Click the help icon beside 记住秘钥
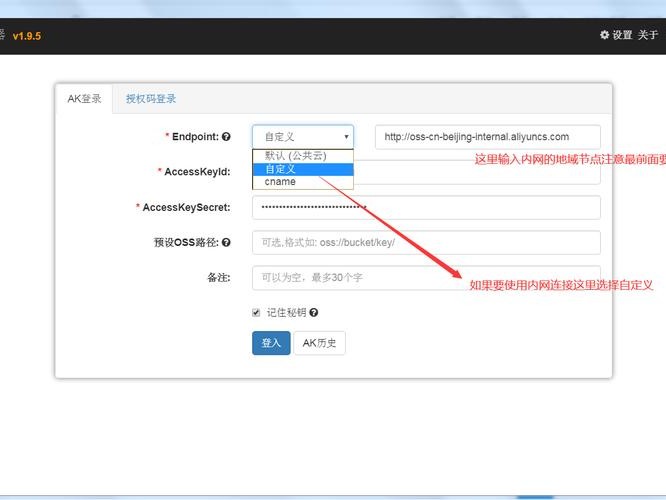This screenshot has height=500, width=666. click(x=313, y=313)
